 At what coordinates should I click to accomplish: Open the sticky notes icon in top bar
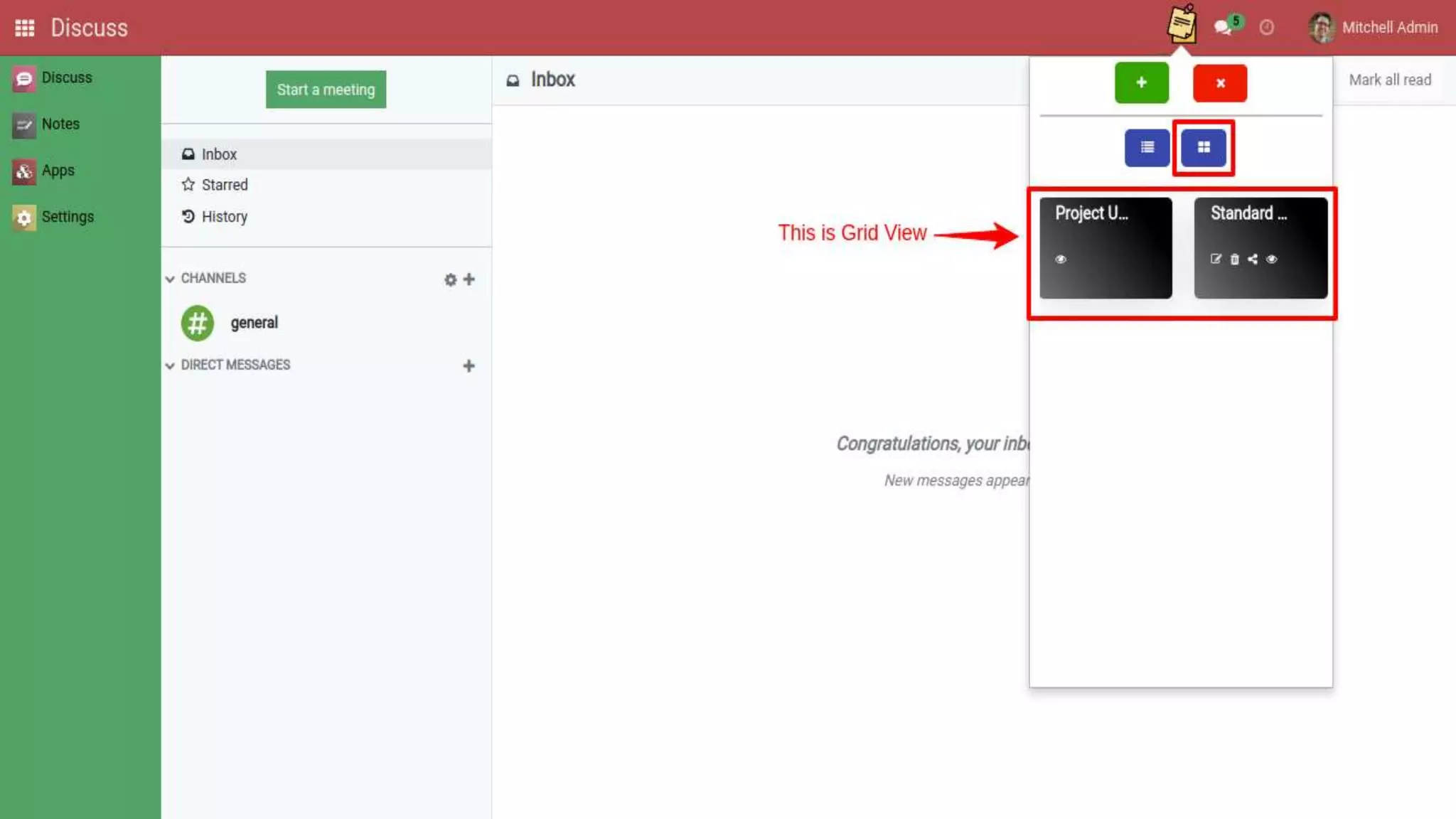[1182, 25]
